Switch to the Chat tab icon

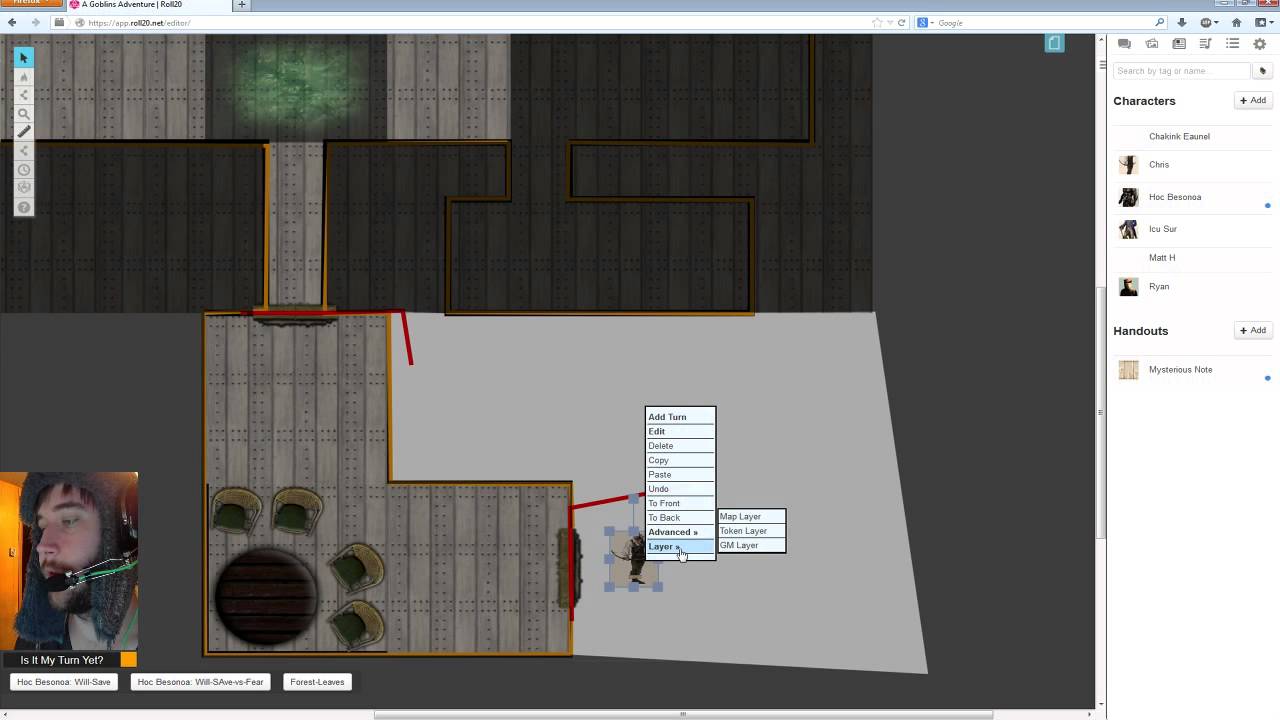click(x=1124, y=44)
